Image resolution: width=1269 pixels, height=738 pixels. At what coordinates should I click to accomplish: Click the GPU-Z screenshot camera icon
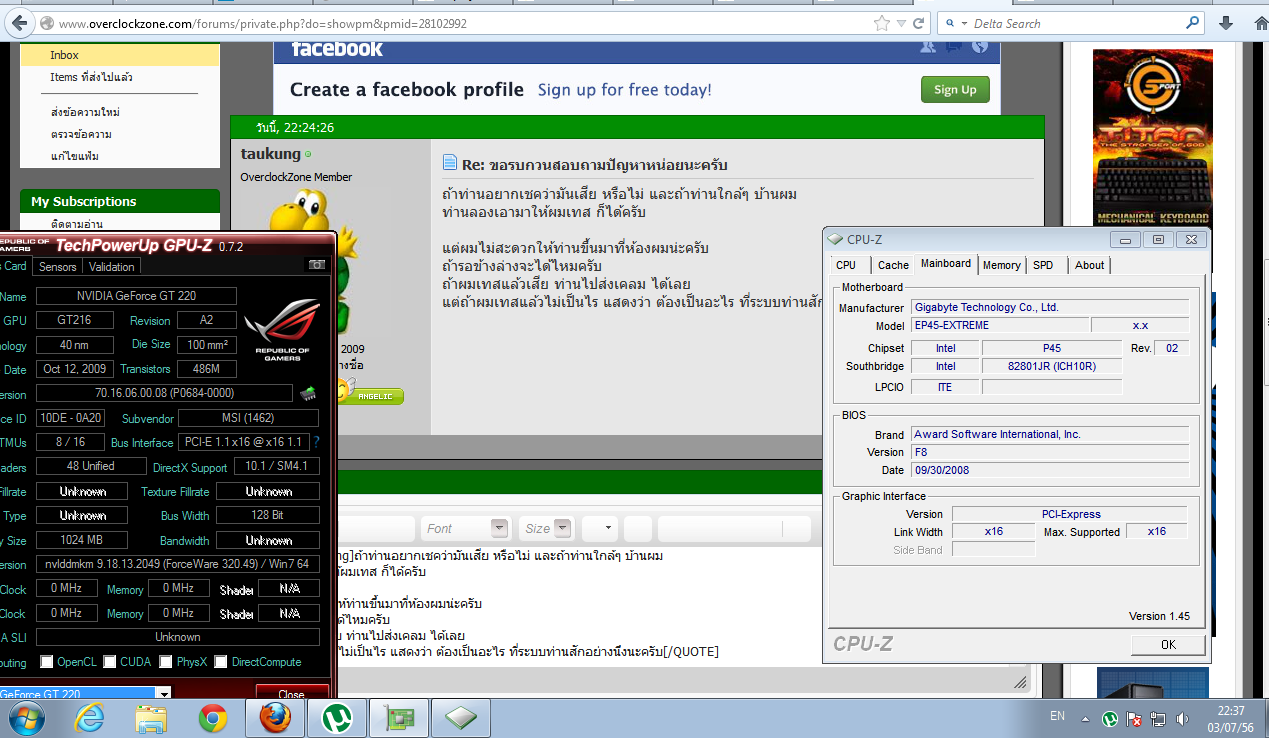coord(317,265)
